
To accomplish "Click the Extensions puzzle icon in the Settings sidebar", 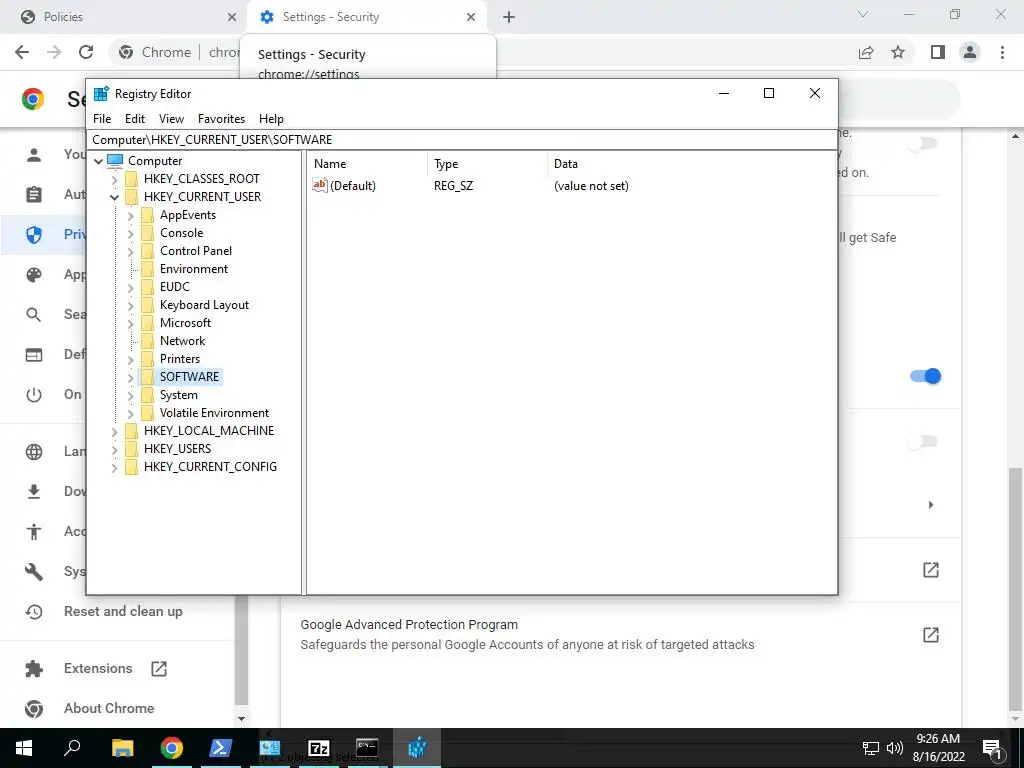I will (34, 669).
